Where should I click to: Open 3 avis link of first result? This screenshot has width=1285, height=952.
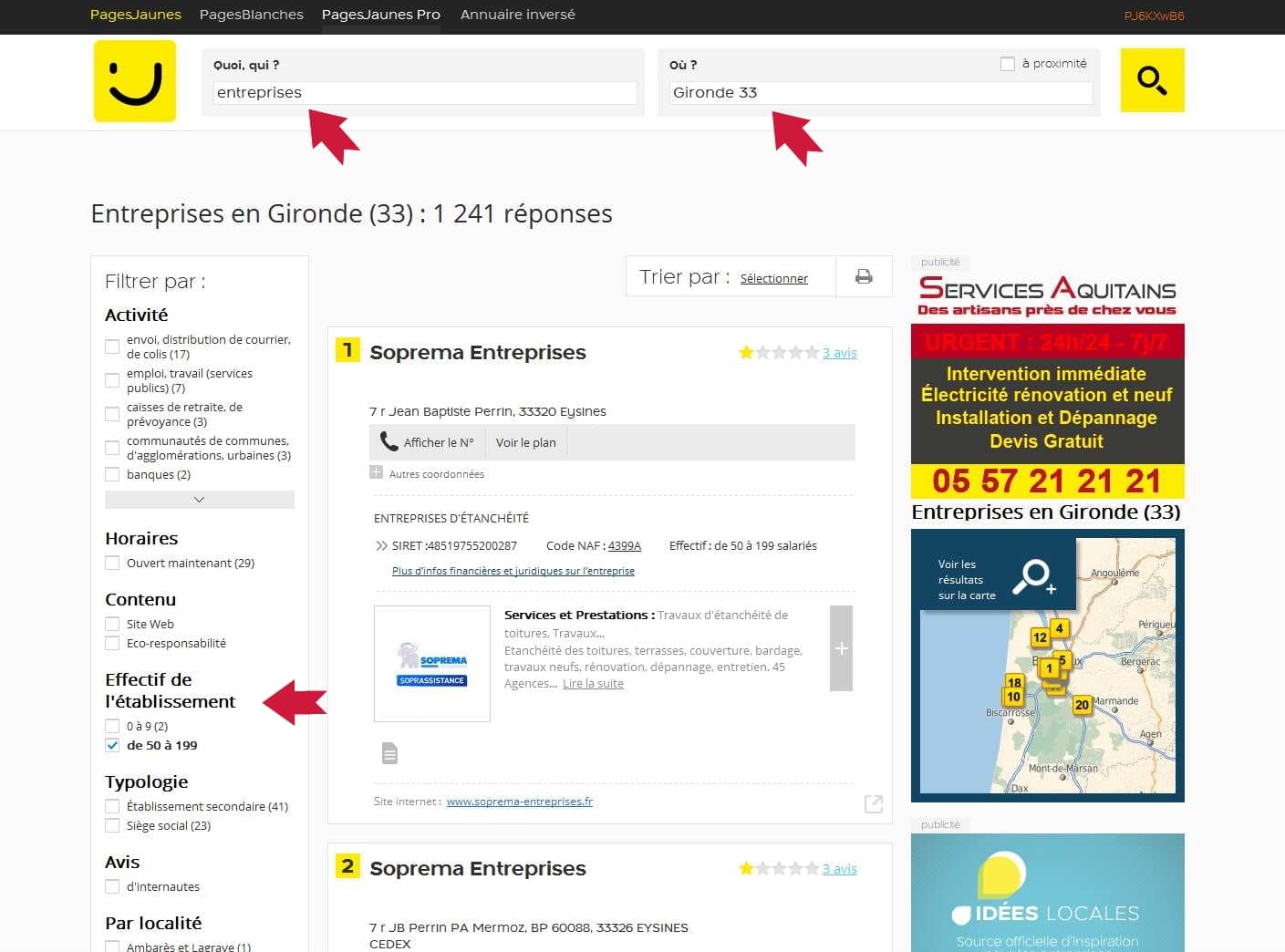tap(840, 353)
